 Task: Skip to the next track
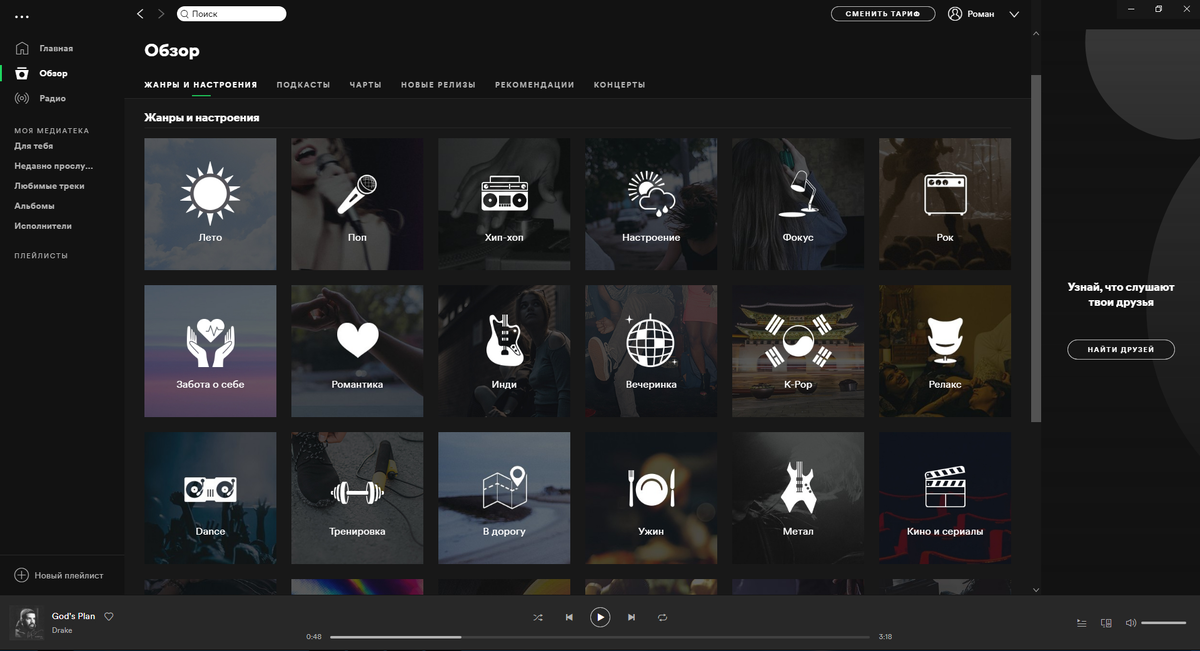631,618
